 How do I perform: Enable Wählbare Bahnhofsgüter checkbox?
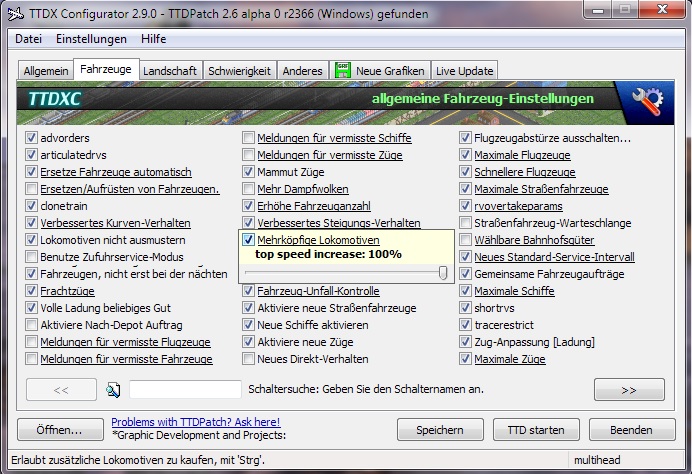[x=465, y=240]
